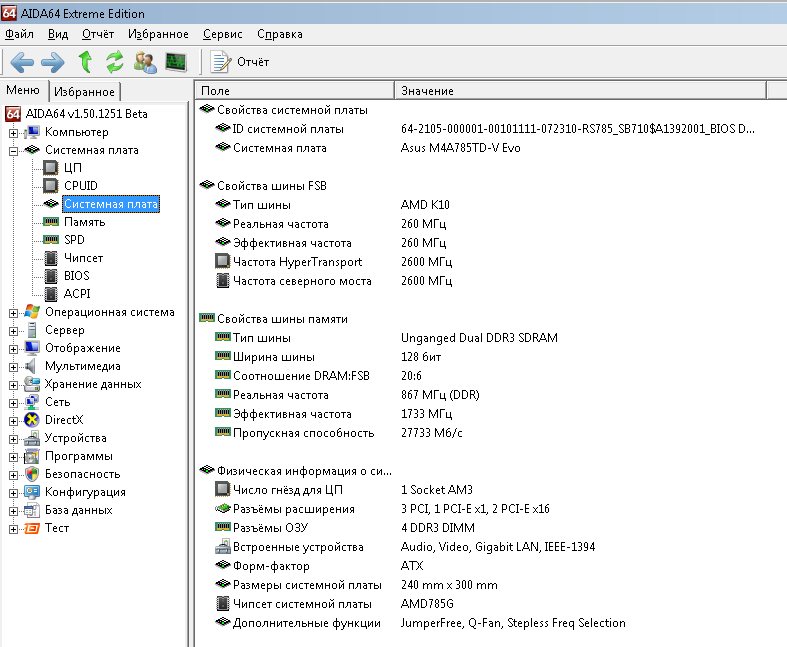Expand the База данных tree node
The image size is (787, 647).
coord(14,511)
